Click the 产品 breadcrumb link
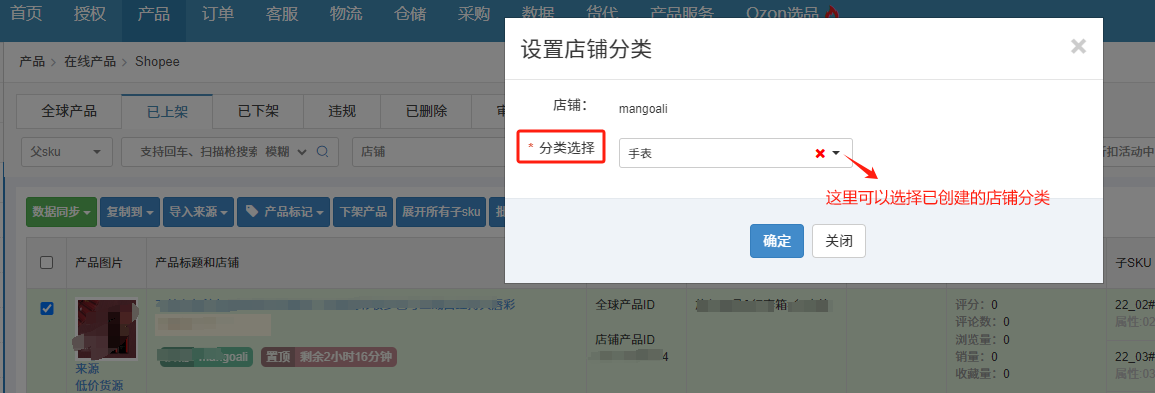This screenshot has width=1155, height=393. tap(32, 62)
